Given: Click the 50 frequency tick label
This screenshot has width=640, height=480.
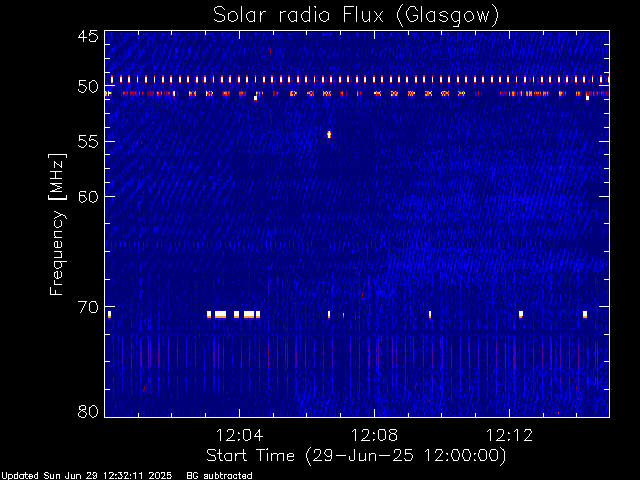Looking at the screenshot, I should coord(88,87).
